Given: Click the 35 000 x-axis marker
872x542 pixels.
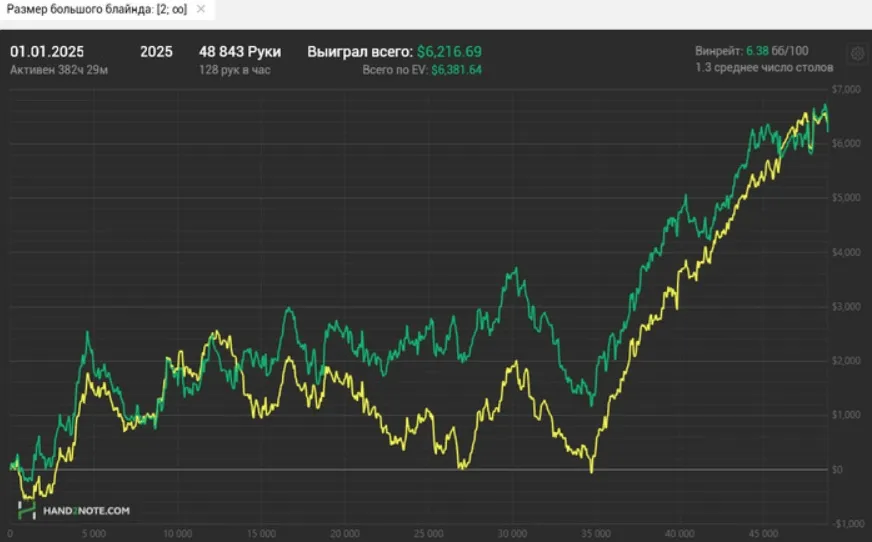Looking at the screenshot, I should pos(596,534).
